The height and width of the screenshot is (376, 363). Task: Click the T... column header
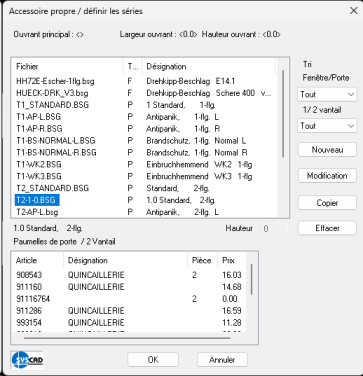[x=133, y=66]
